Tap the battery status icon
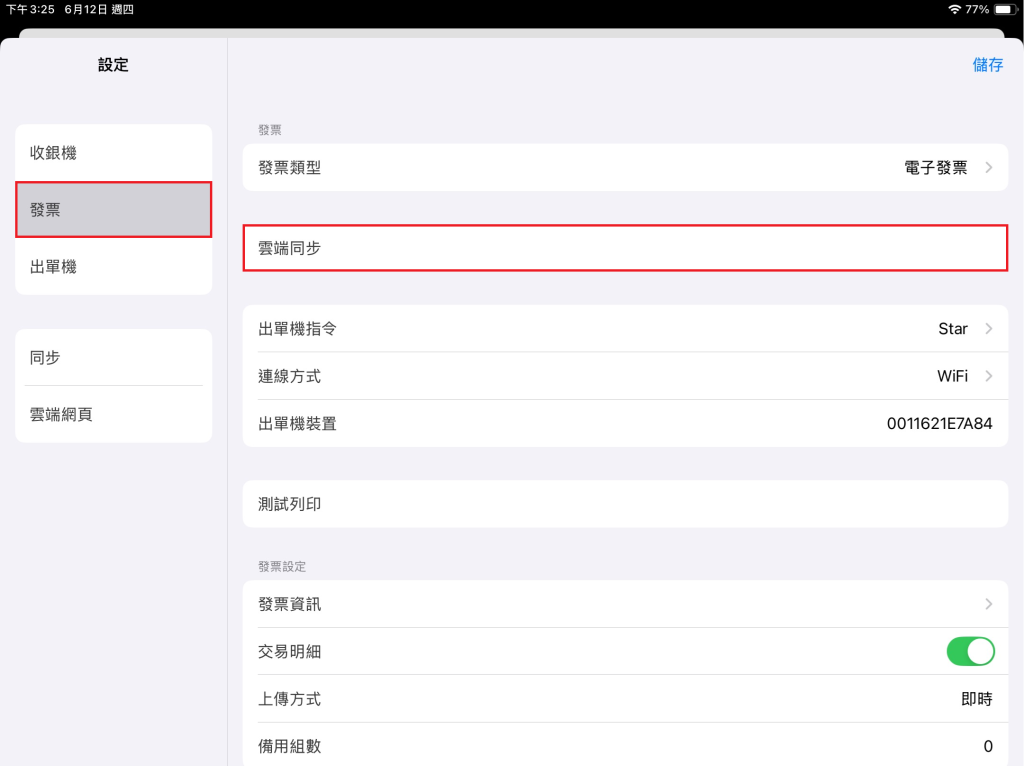Image resolution: width=1024 pixels, height=766 pixels. [x=1005, y=9]
